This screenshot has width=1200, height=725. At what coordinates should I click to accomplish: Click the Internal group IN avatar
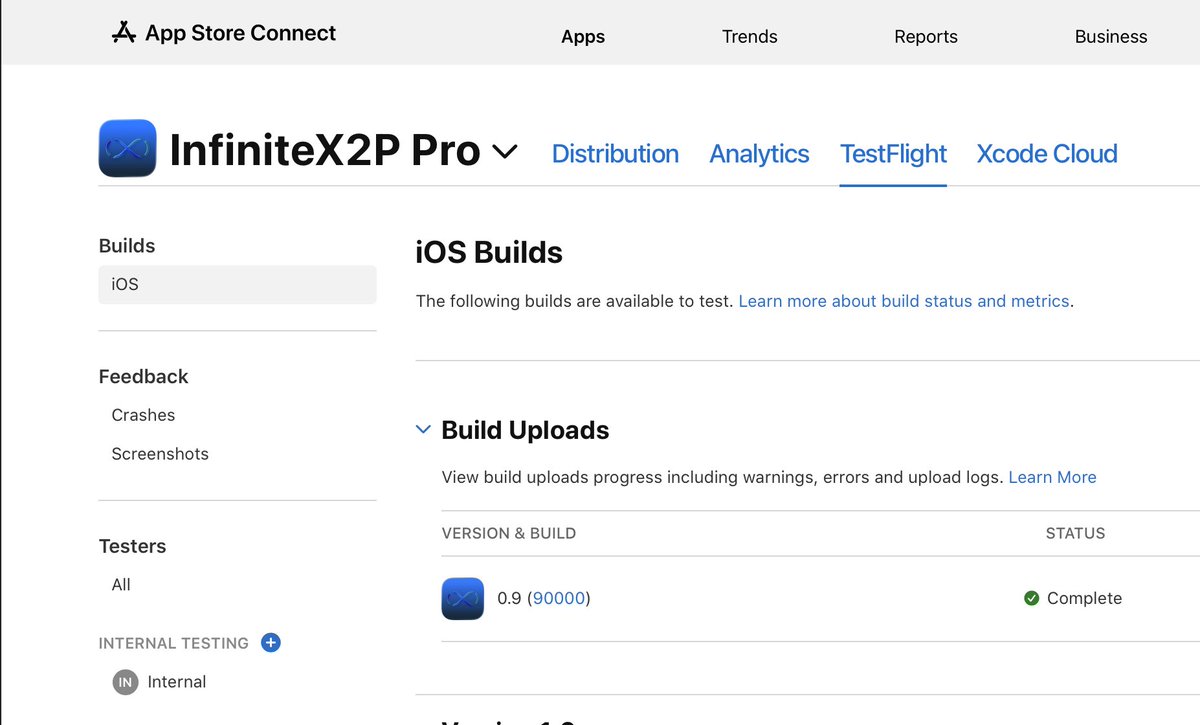point(125,682)
